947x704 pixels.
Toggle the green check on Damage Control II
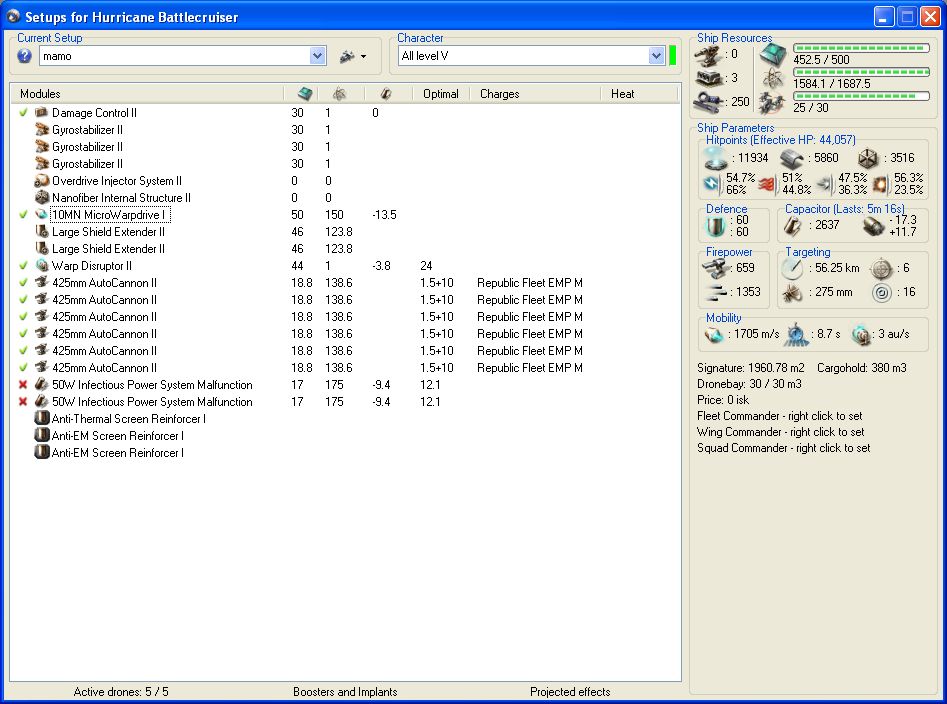pos(23,113)
